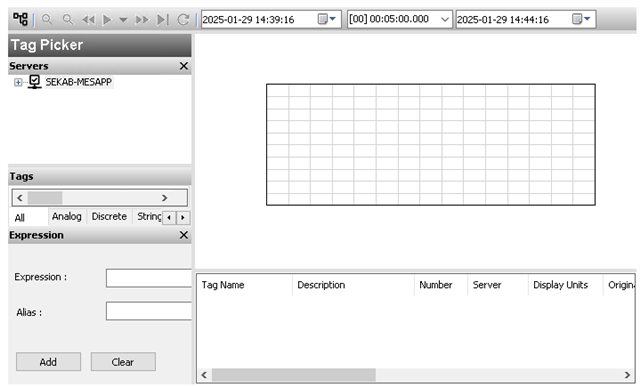Image resolution: width=640 pixels, height=387 pixels.
Task: Click the Display Units column header
Action: pyautogui.click(x=566, y=285)
